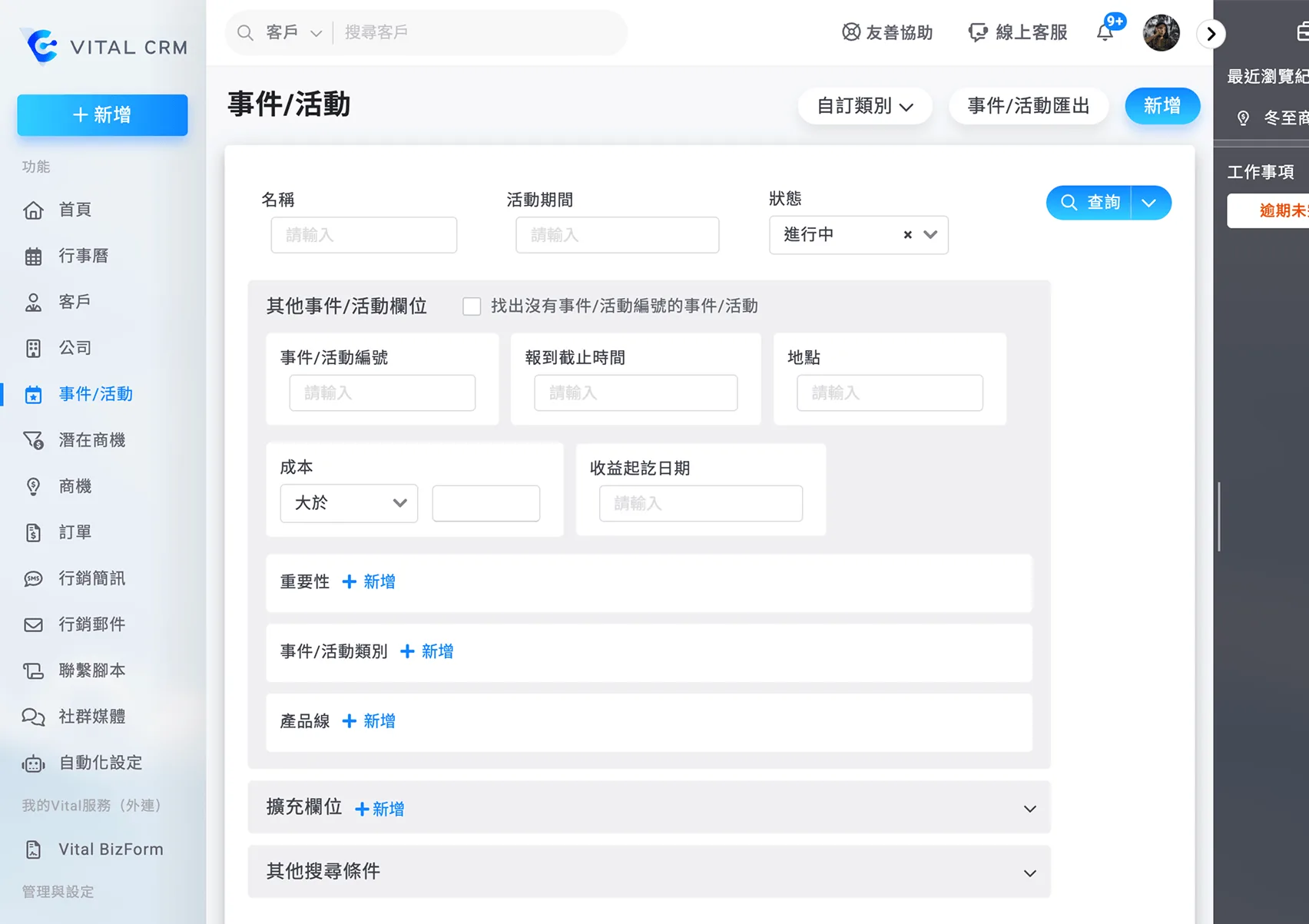The image size is (1309, 924).
Task: Click the 社群媒體 chat bubbles icon
Action: click(33, 717)
